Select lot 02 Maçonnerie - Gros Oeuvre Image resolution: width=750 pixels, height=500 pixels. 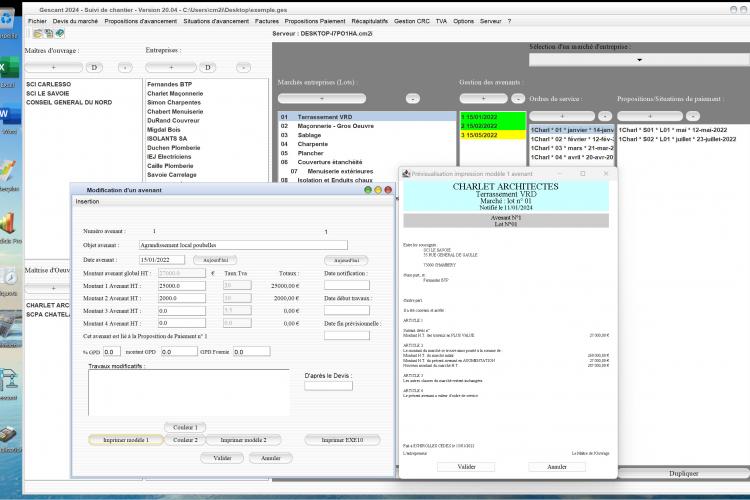pos(367,126)
